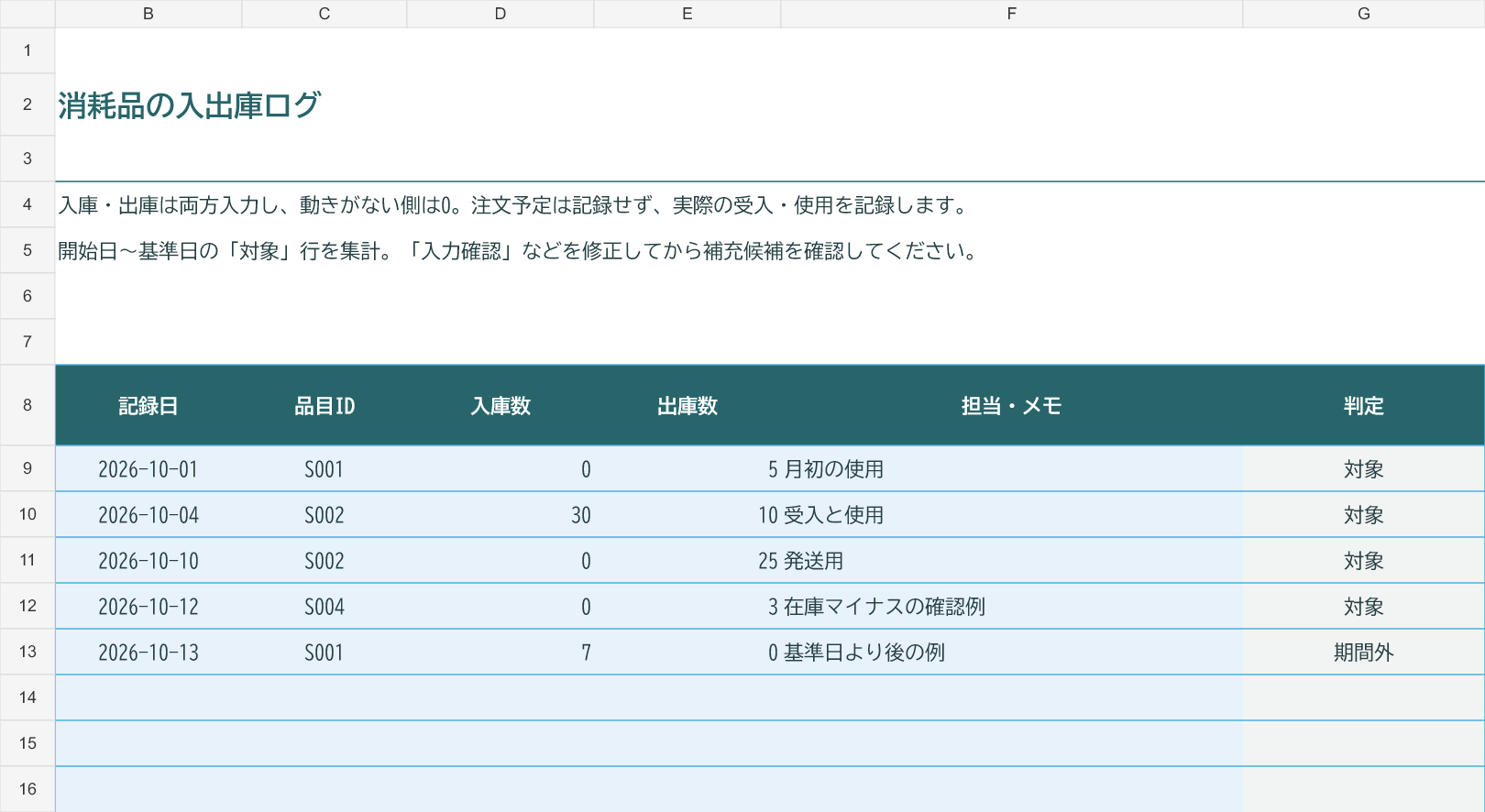Select the date cell 2026-10-10

pyautogui.click(x=148, y=561)
